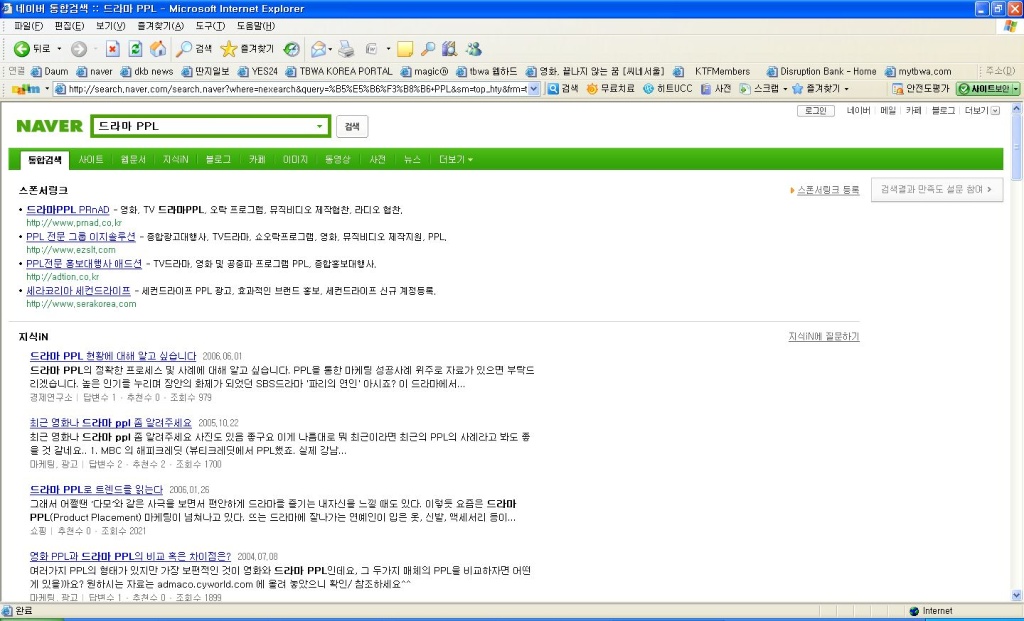Click the 검색 button next to Naver search box
The height and width of the screenshot is (621, 1024).
pos(352,126)
